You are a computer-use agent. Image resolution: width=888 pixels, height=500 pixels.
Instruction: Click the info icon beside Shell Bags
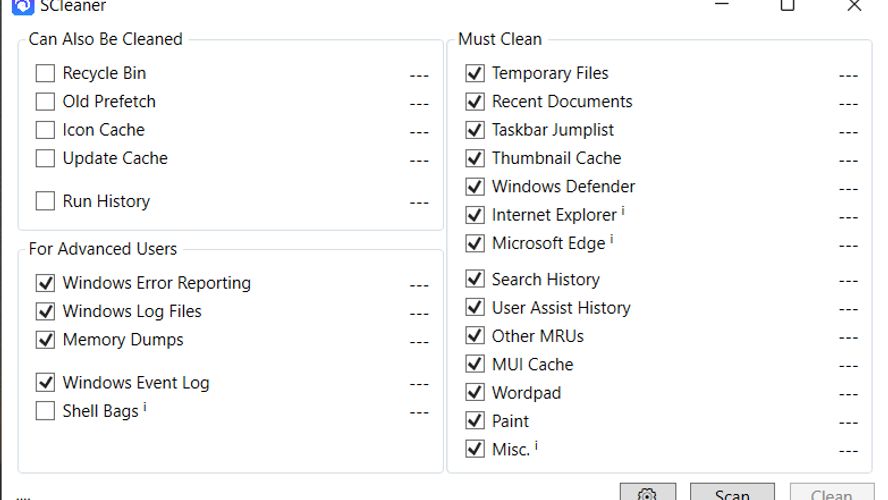click(x=145, y=407)
